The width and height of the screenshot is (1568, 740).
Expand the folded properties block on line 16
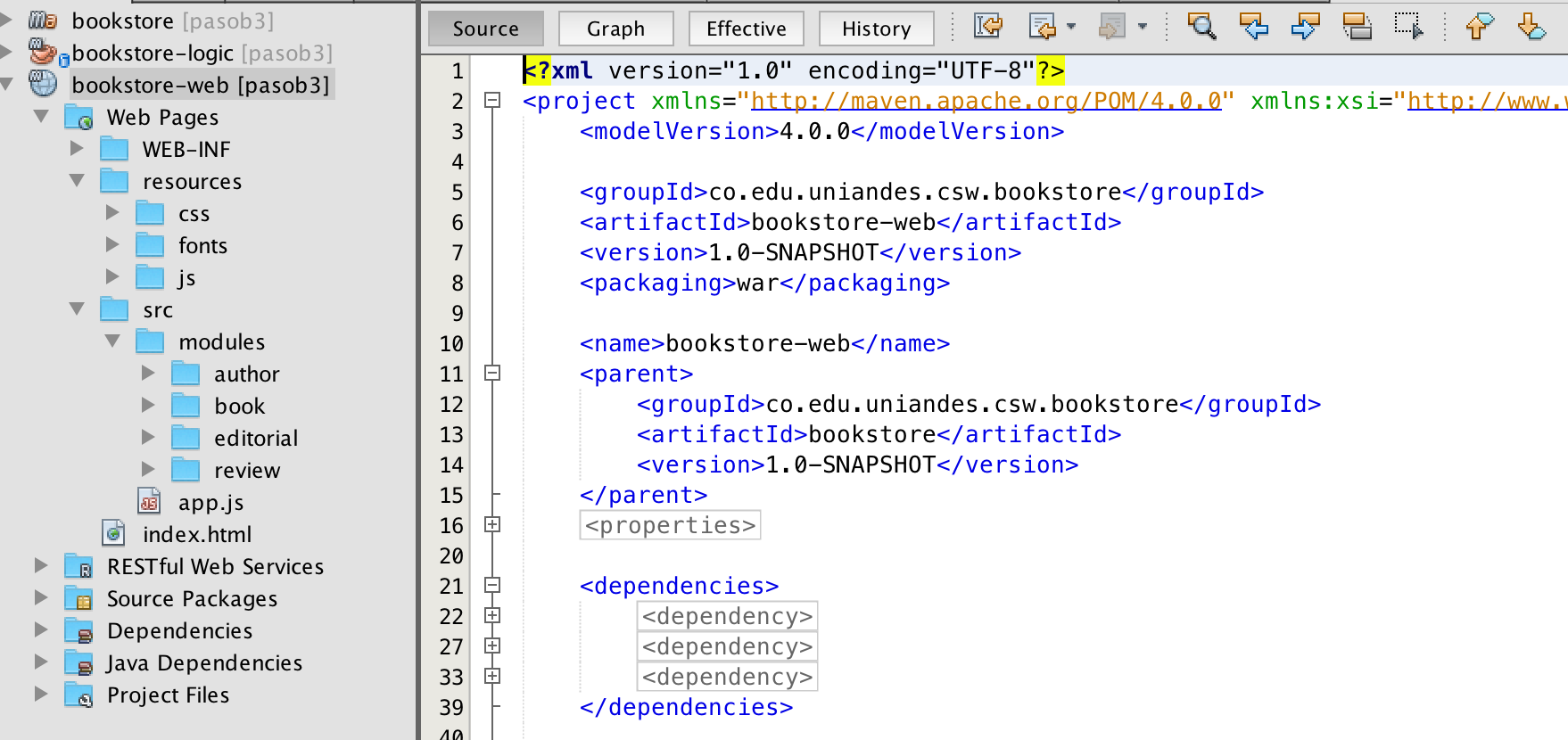(491, 525)
